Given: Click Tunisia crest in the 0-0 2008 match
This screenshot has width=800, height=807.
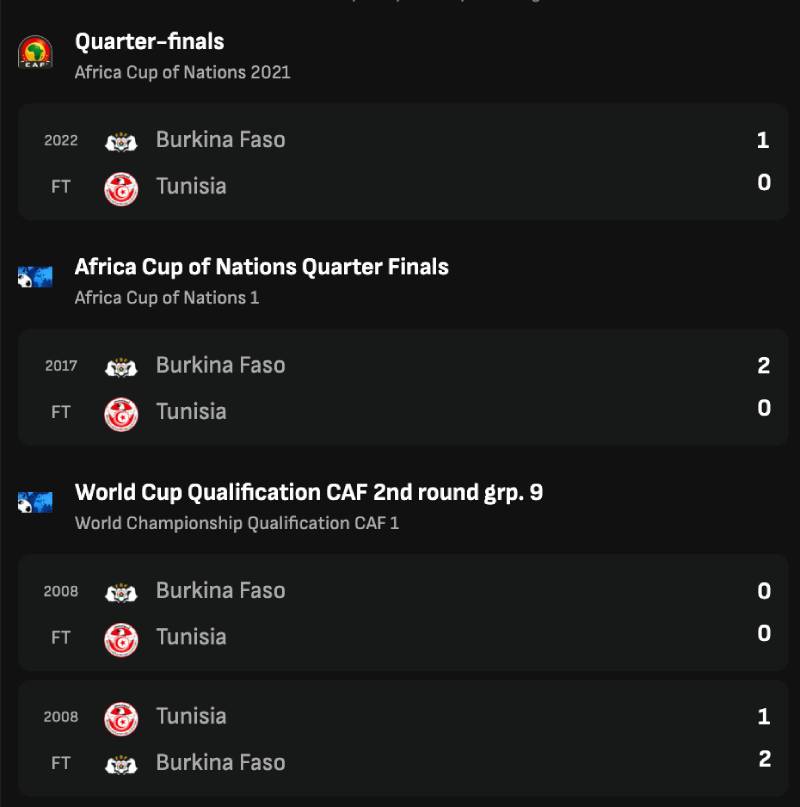Looking at the screenshot, I should [x=121, y=638].
